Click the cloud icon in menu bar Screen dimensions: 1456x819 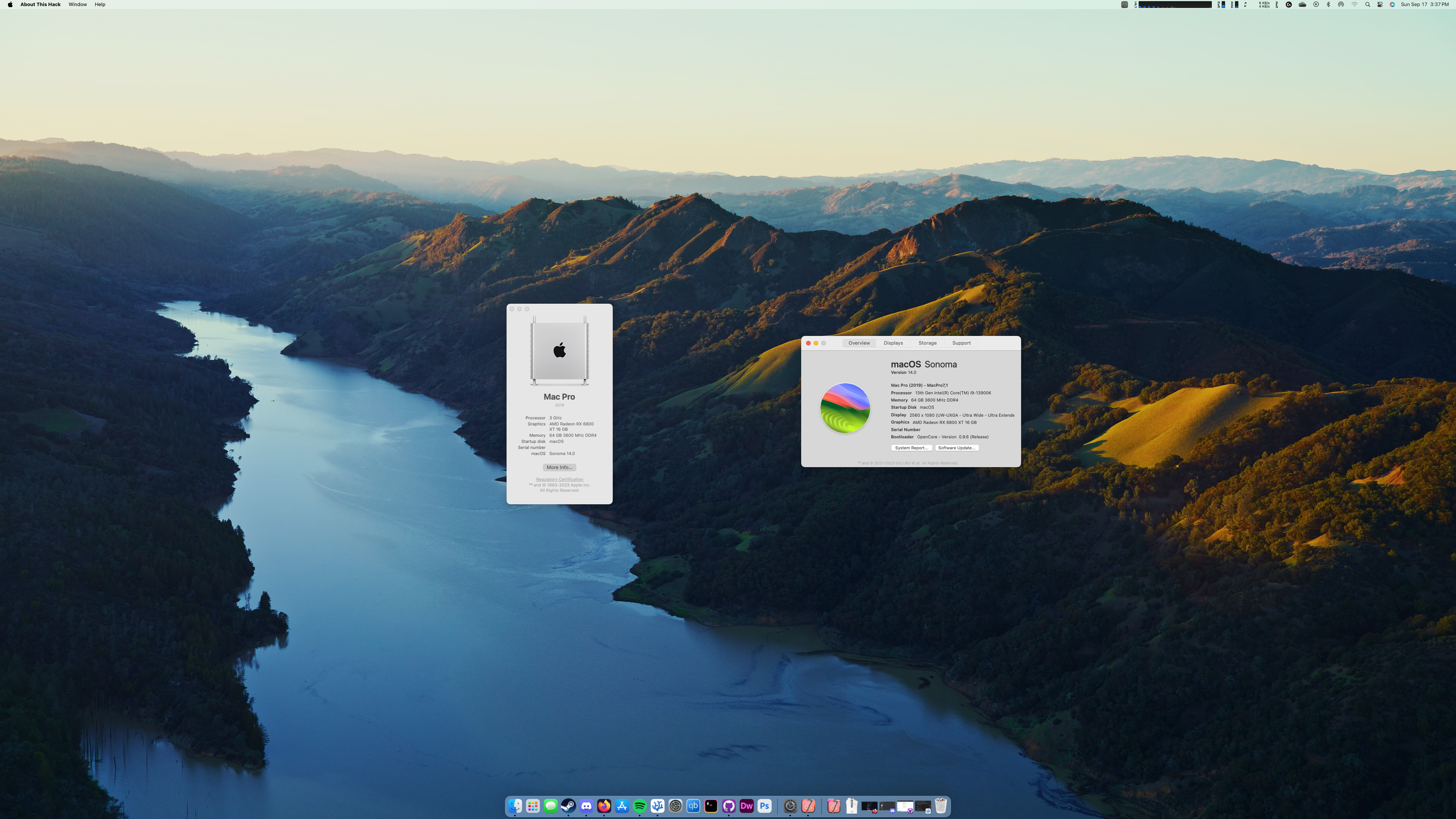[1302, 5]
